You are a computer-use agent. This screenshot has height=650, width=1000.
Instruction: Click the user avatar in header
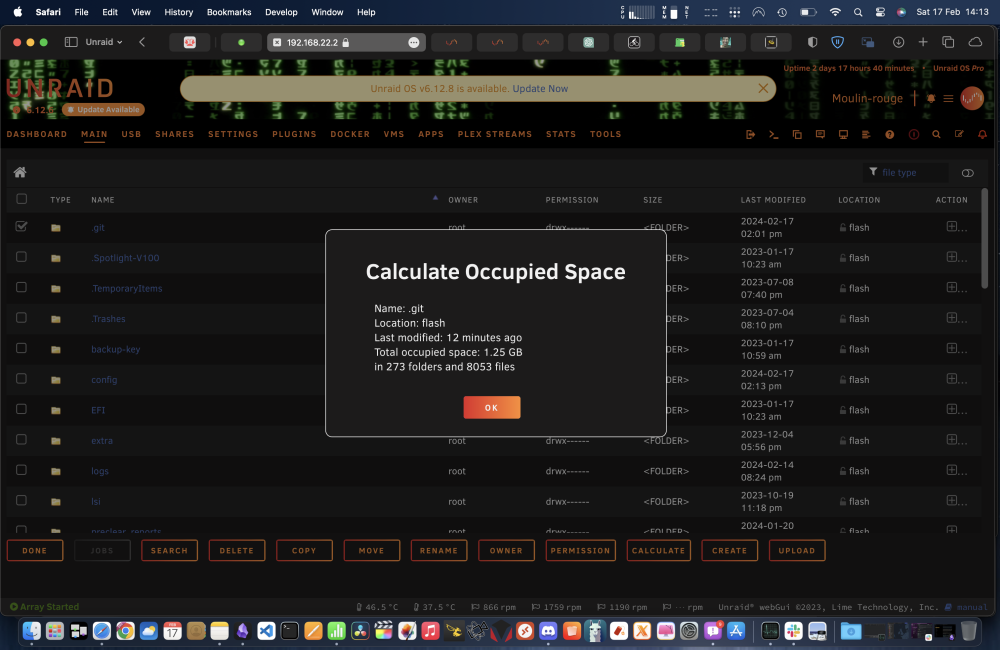[972, 98]
